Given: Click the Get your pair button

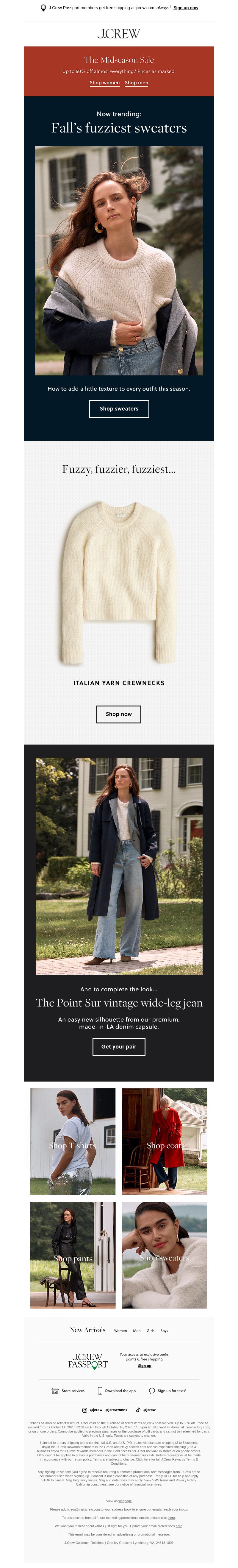Looking at the screenshot, I should click(x=119, y=1047).
